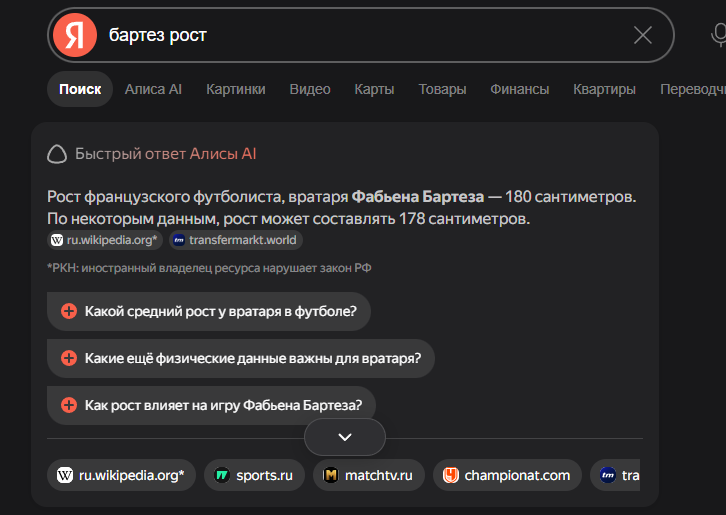Click the matchtv.ru M icon

point(331,475)
